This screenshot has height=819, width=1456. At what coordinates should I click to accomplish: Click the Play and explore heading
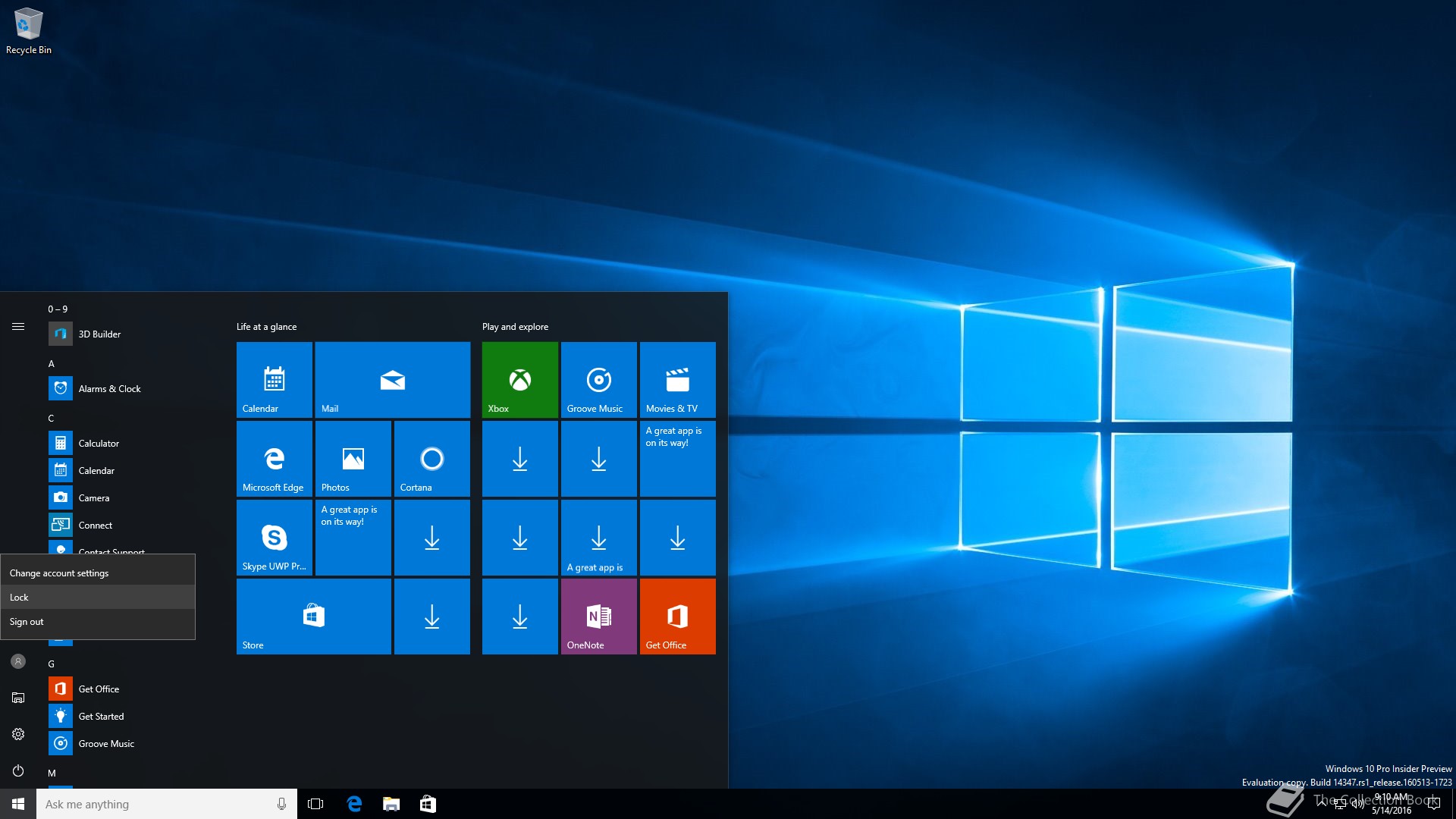point(515,327)
